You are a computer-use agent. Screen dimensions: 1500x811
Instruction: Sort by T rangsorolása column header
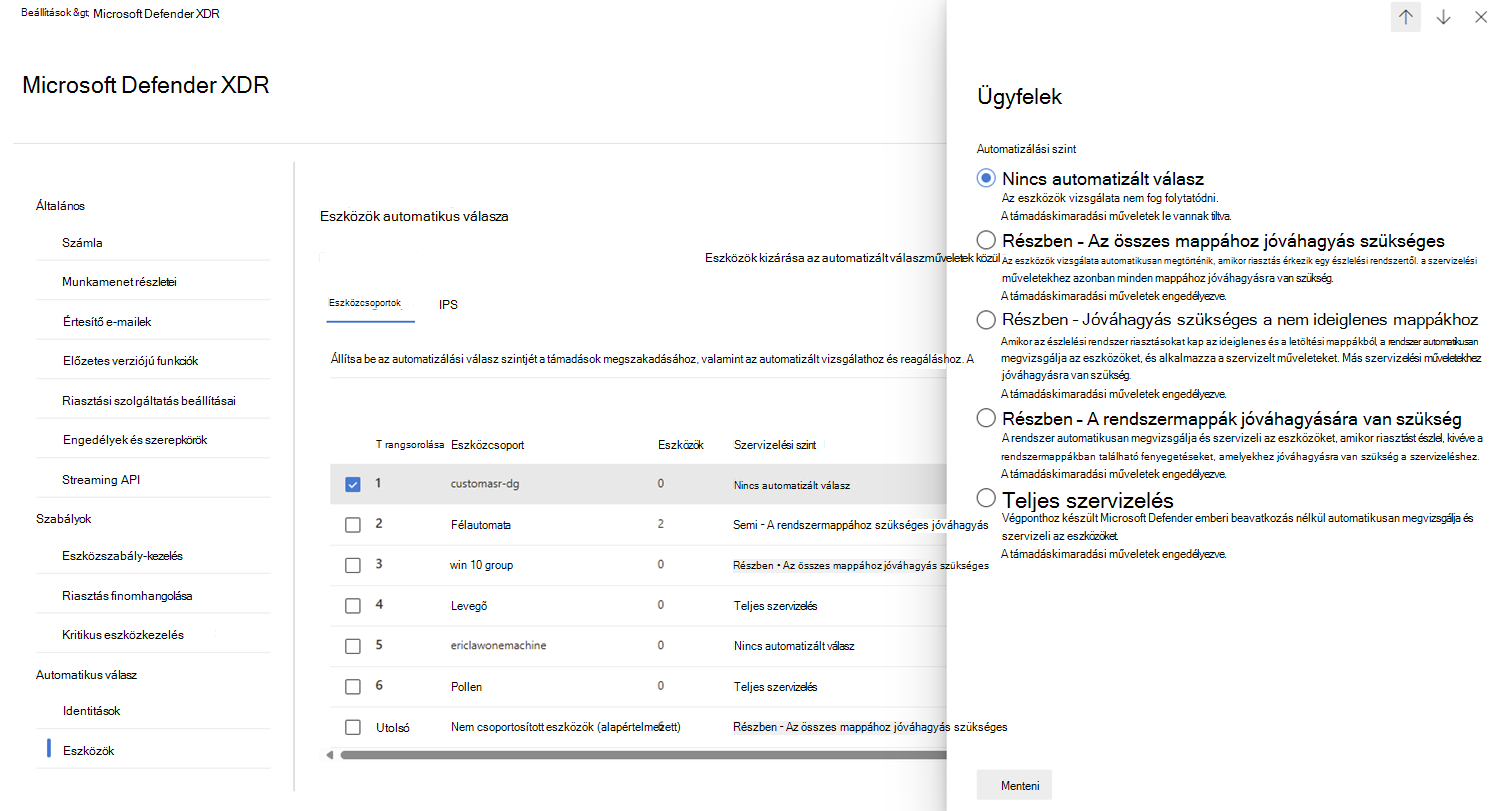[x=409, y=444]
